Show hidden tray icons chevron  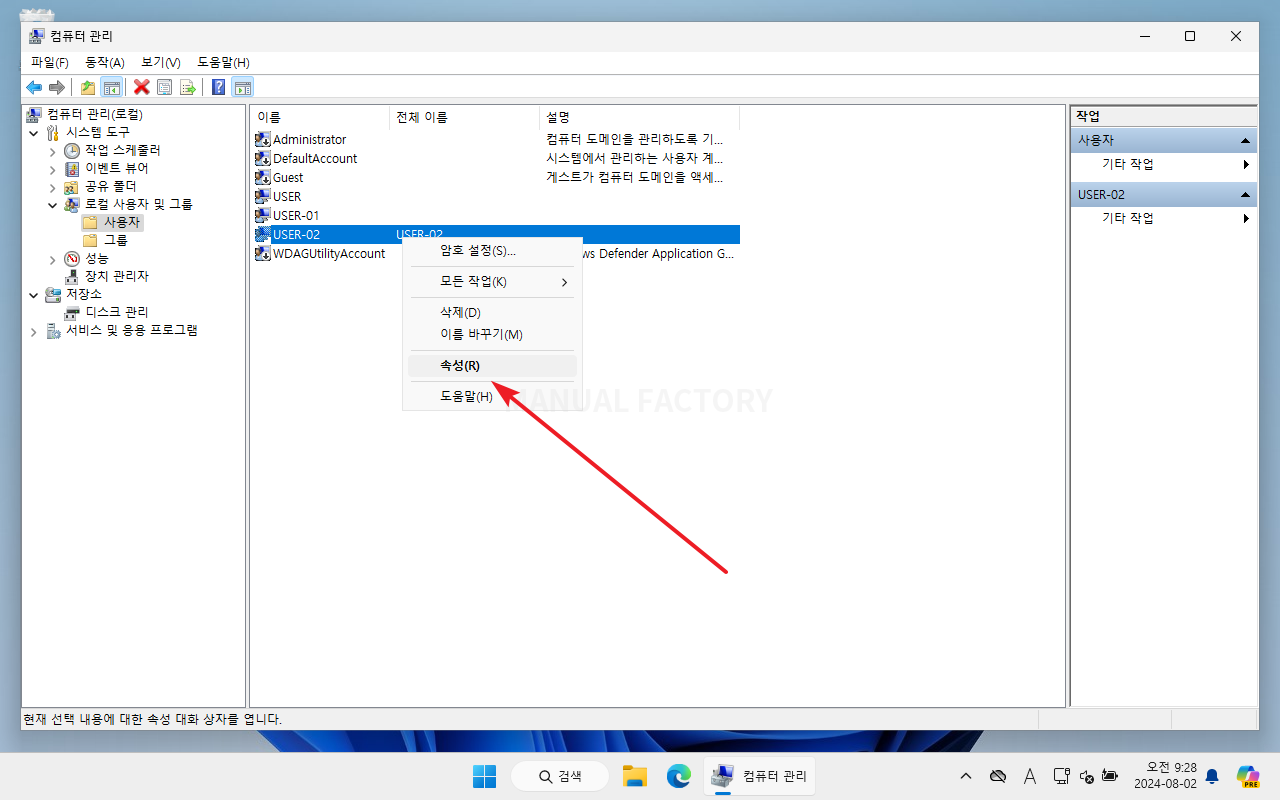click(965, 776)
